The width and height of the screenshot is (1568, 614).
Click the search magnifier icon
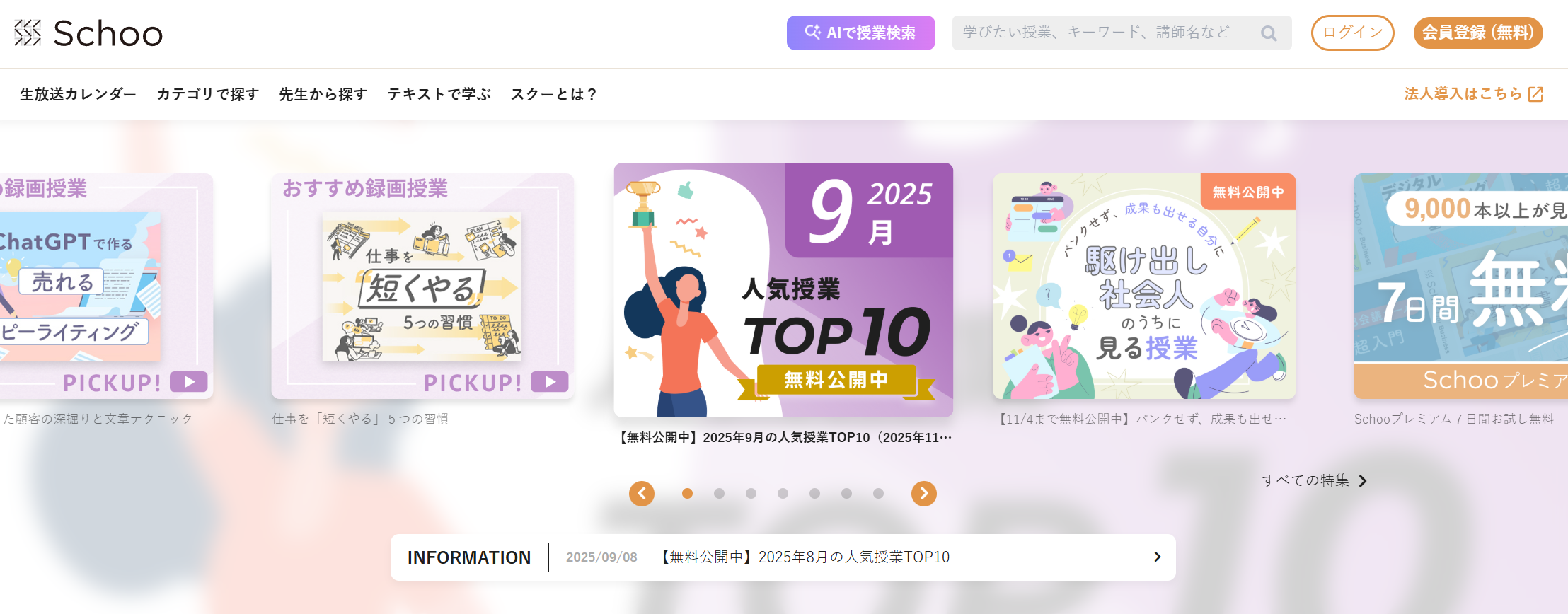click(x=1269, y=33)
